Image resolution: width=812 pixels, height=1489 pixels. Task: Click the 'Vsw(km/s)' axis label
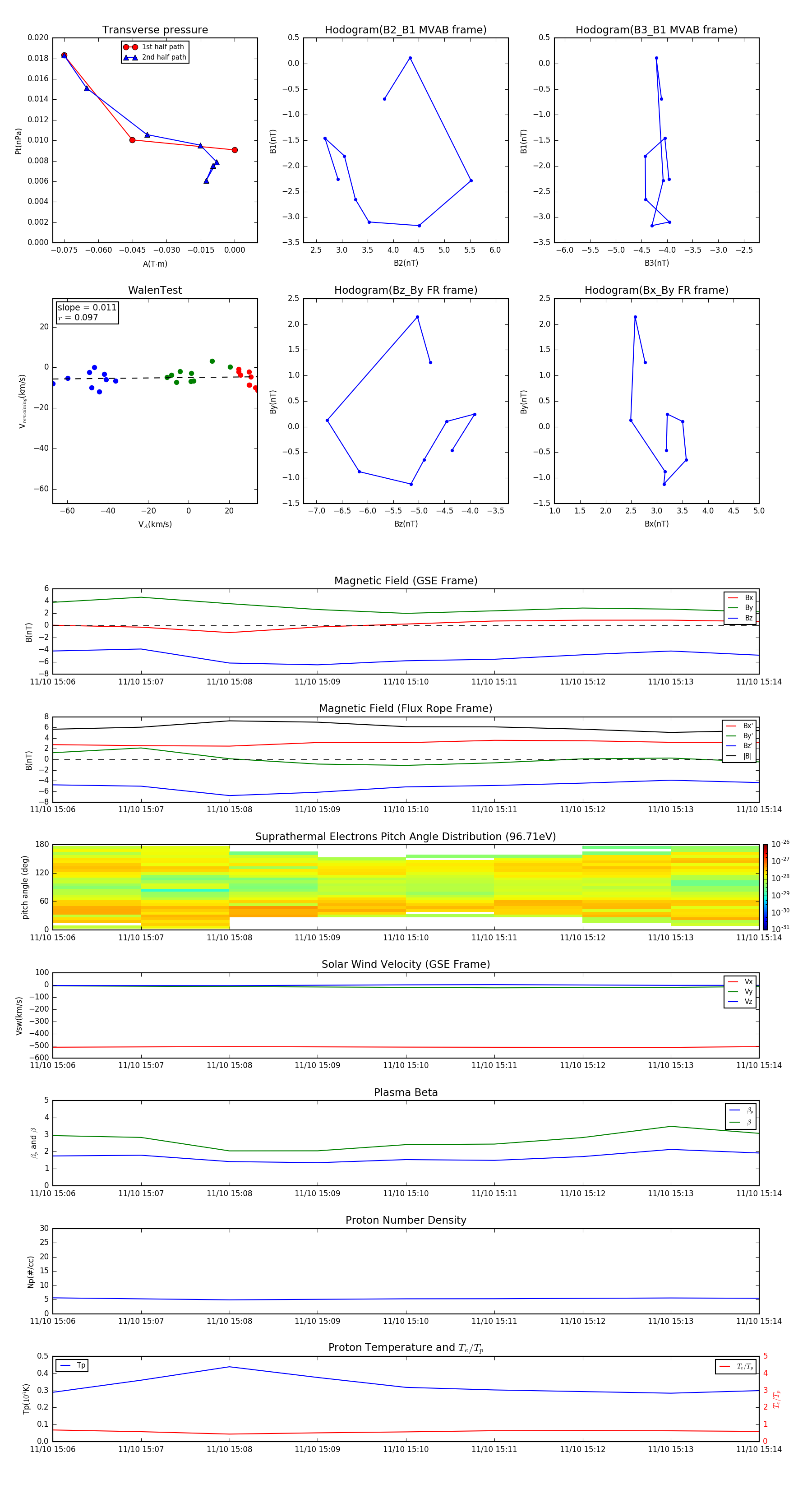(18, 1016)
